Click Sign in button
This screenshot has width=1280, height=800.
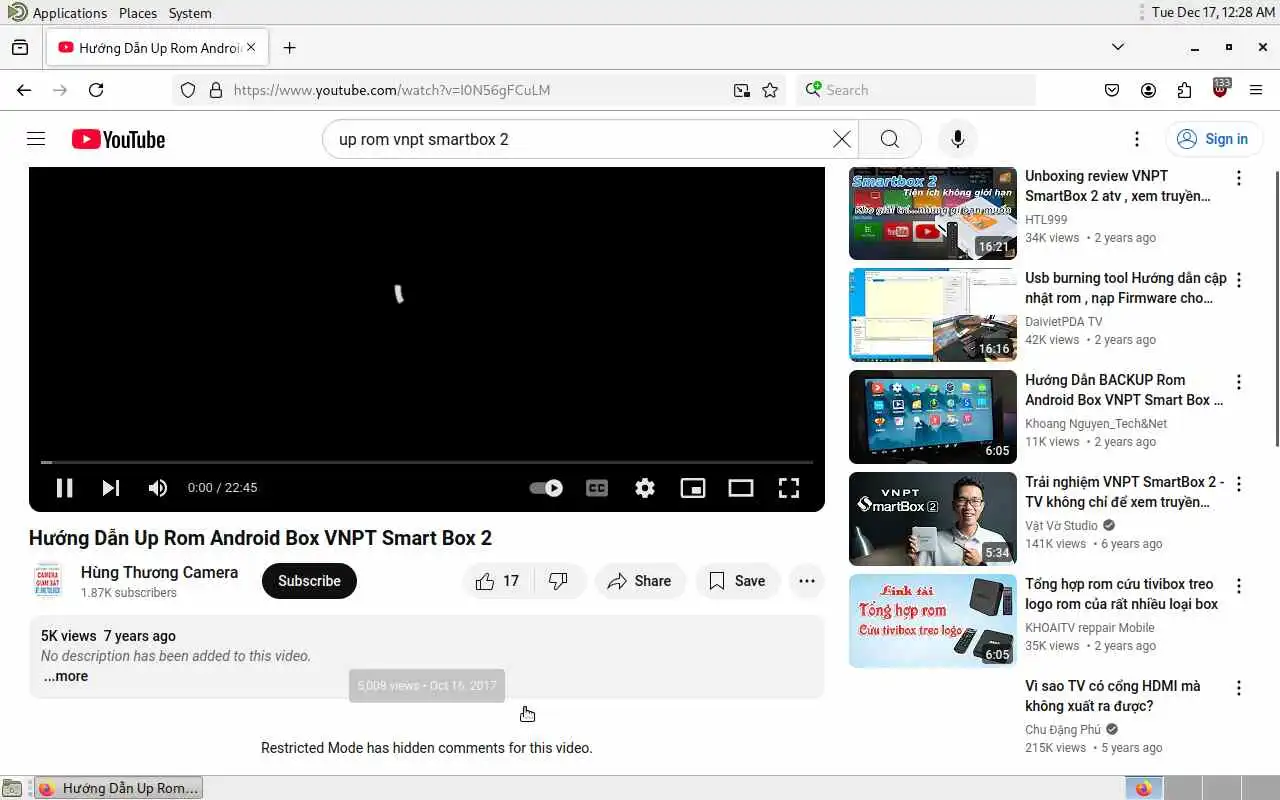pos(1214,139)
